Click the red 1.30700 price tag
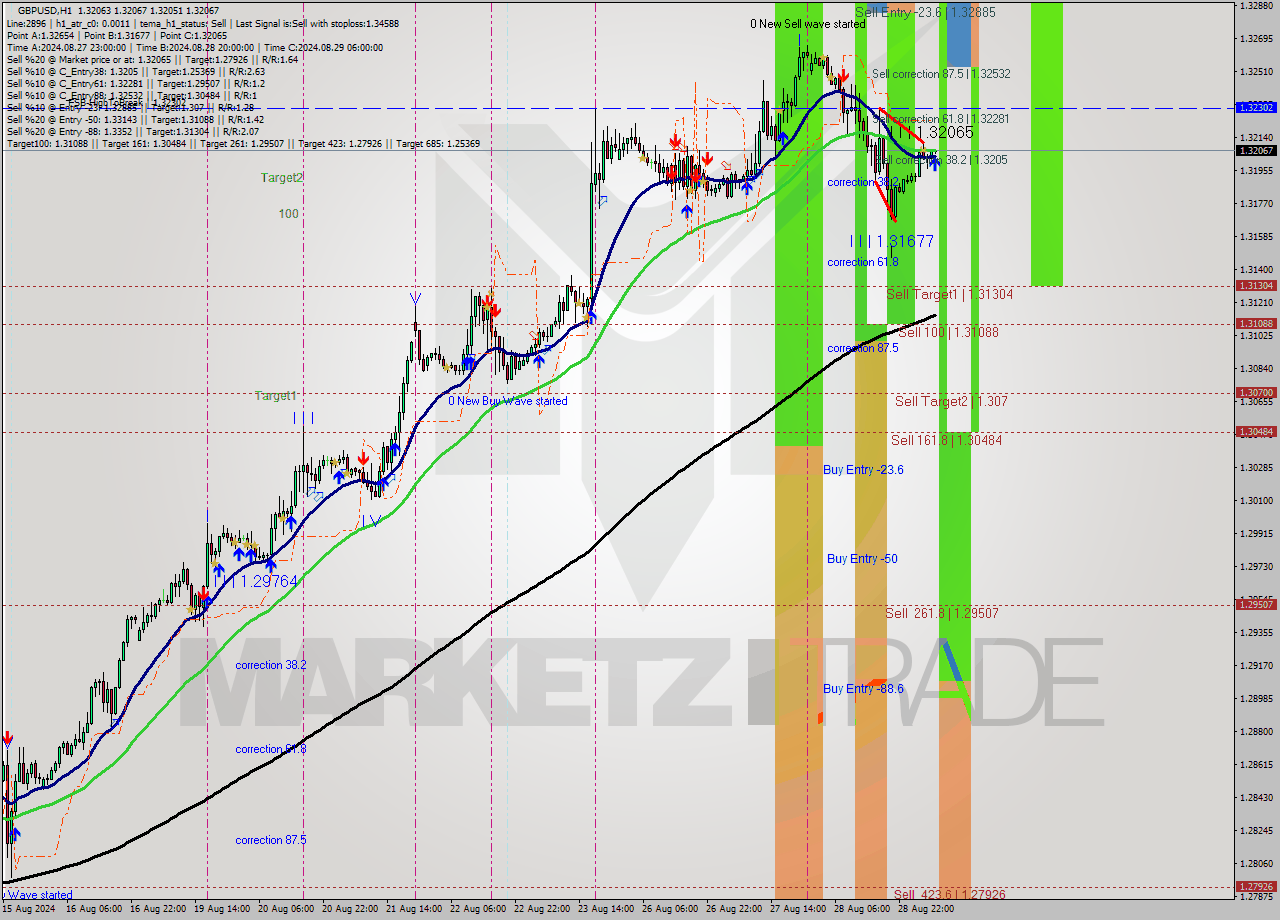 [x=1255, y=393]
